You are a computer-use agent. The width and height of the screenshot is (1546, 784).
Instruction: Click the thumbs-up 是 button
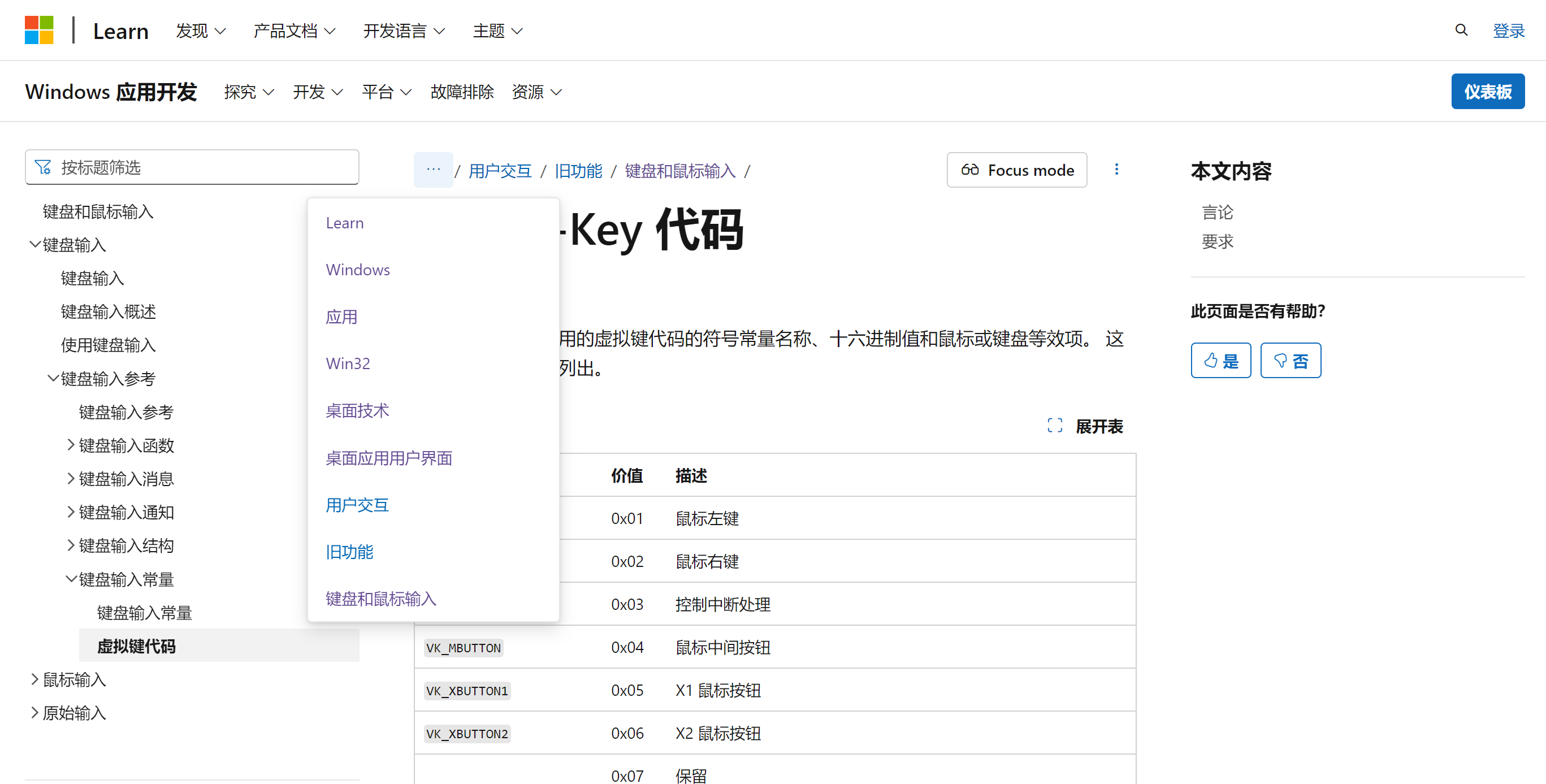pyautogui.click(x=1221, y=361)
